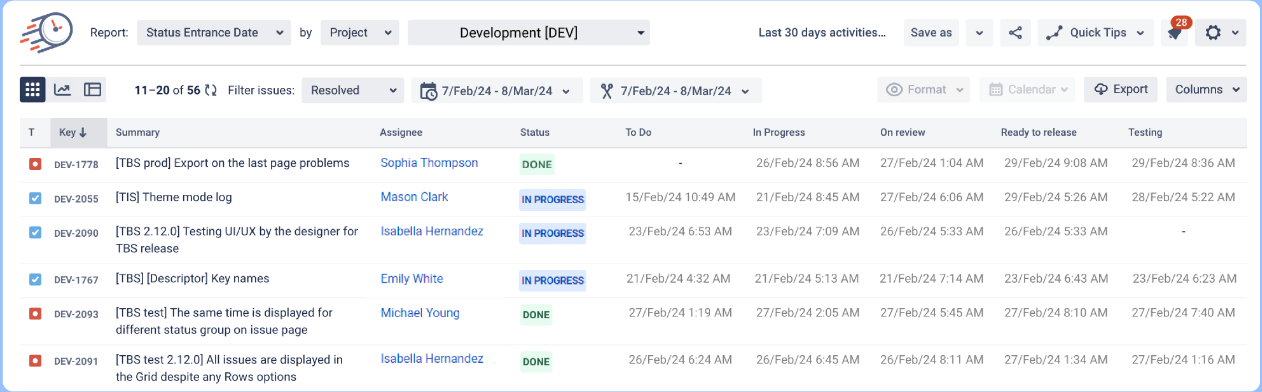Open the Status Entrance Date report dropdown
This screenshot has width=1262, height=392.
214,33
